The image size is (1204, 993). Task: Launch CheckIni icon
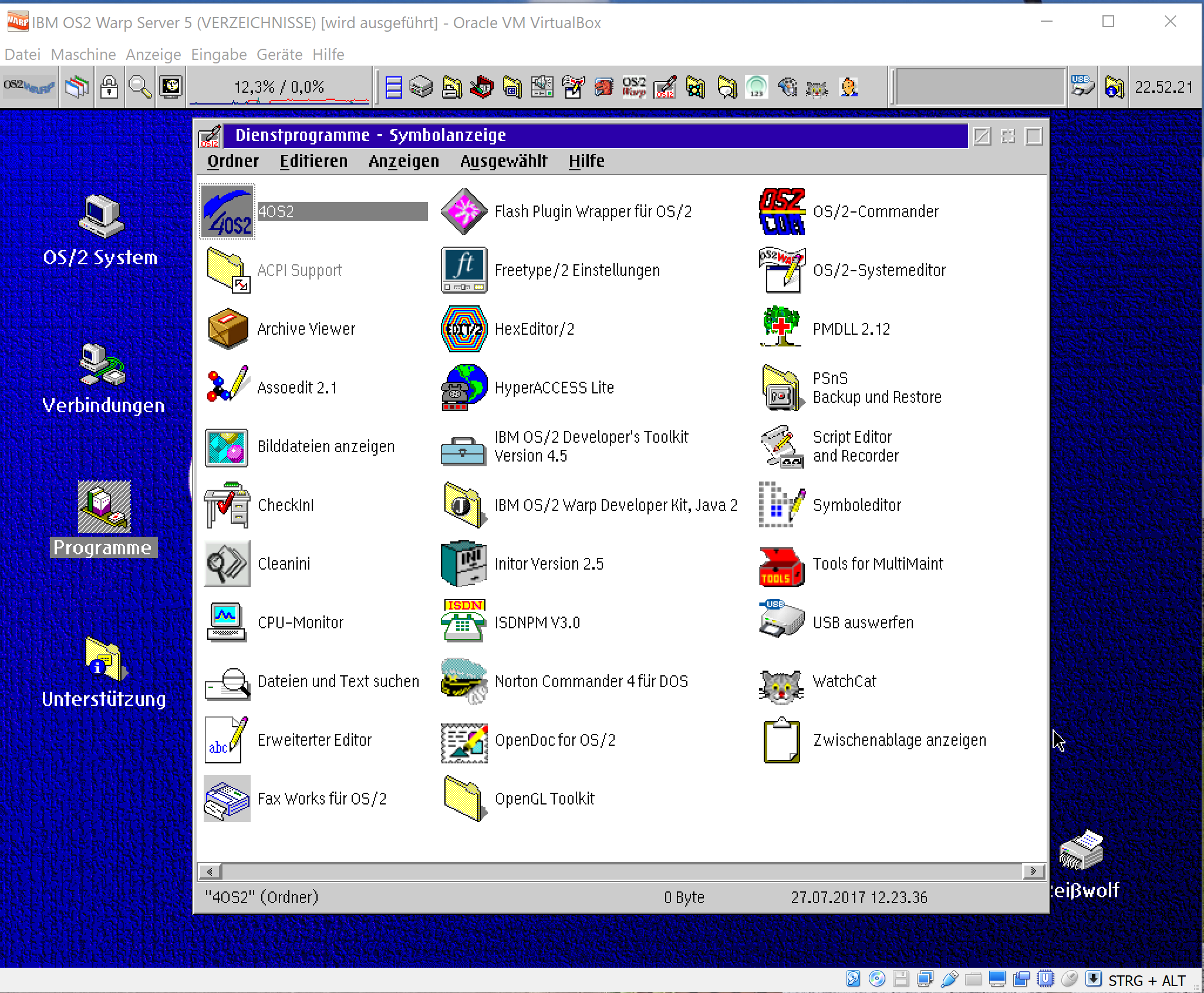pos(227,505)
